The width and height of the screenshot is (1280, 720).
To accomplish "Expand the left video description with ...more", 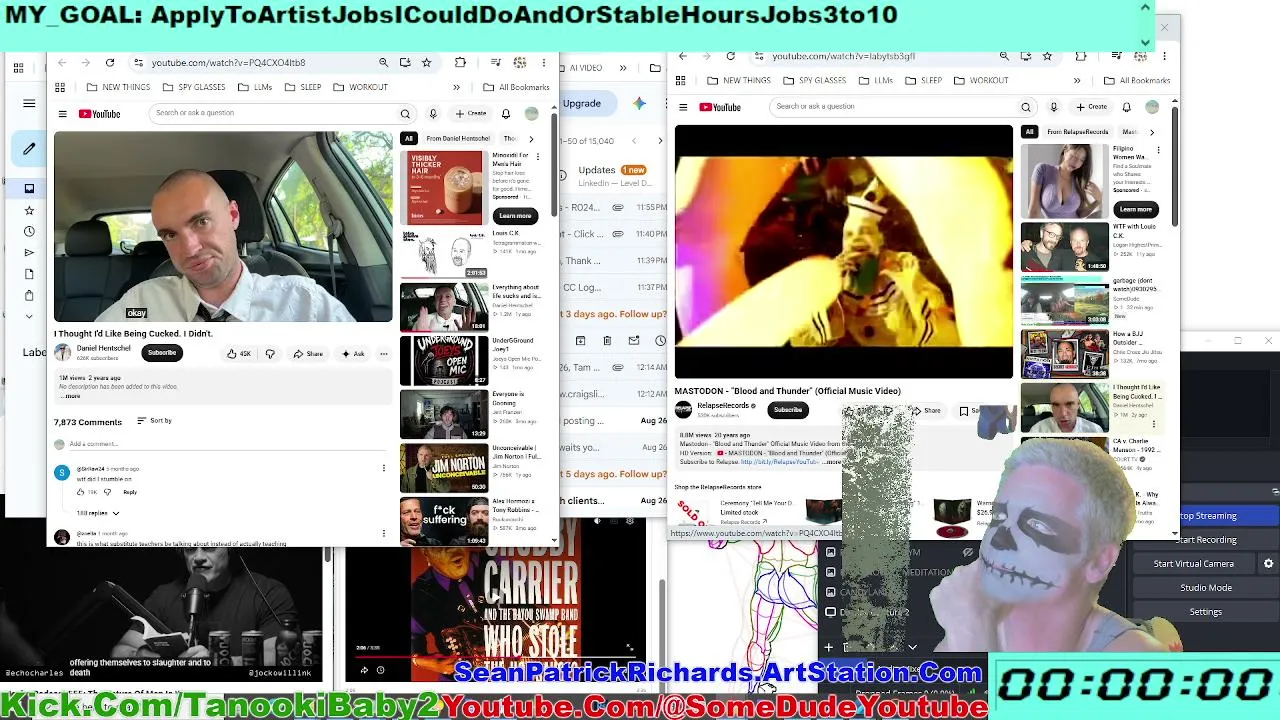I will 70,396.
